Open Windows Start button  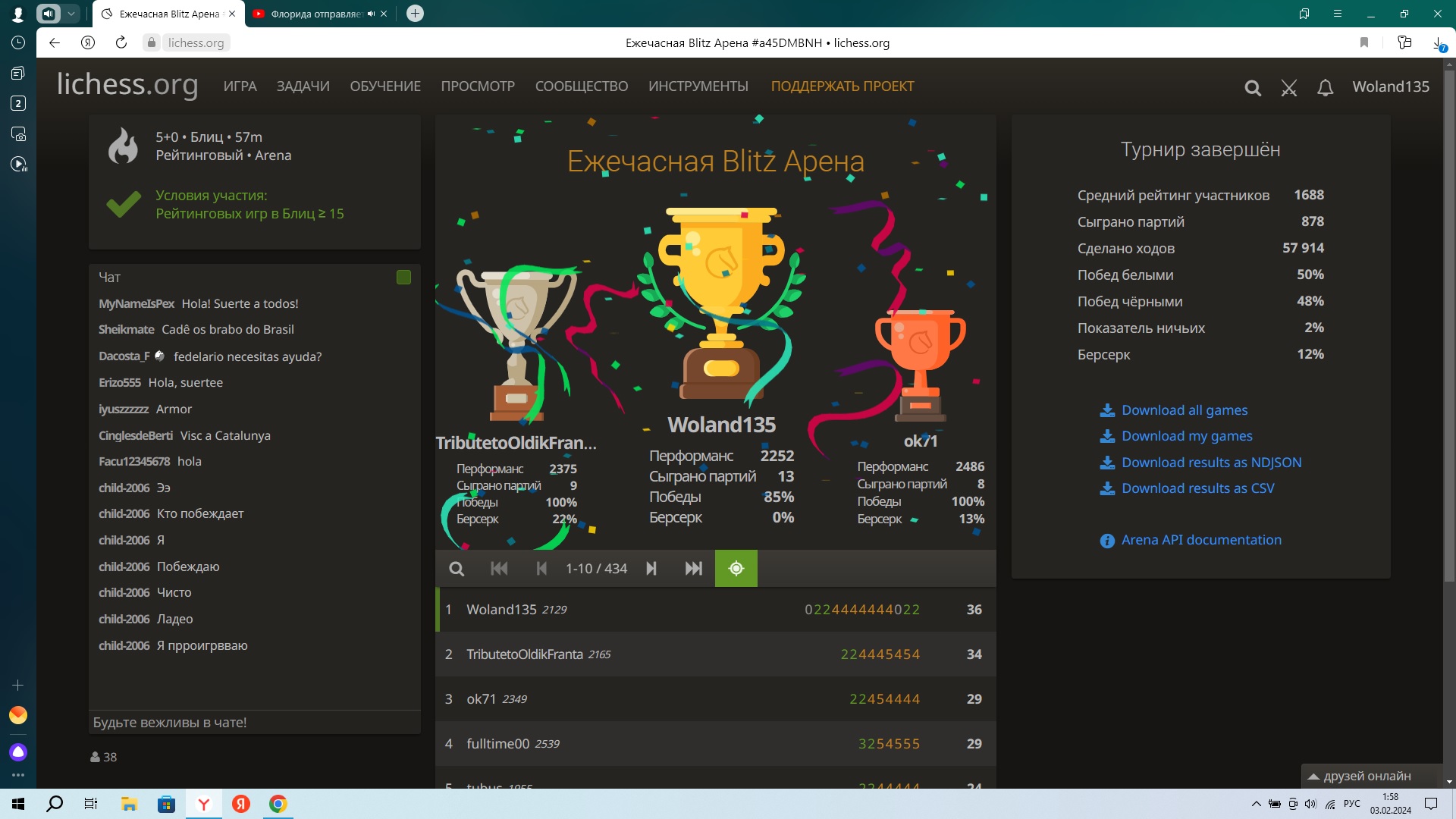[x=18, y=804]
